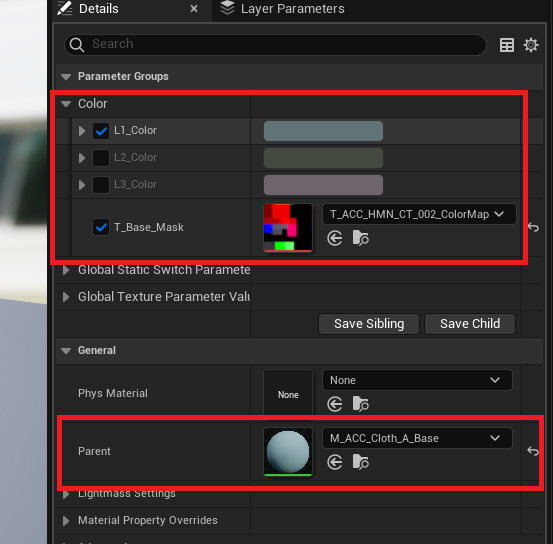This screenshot has height=544, width=553.
Task: Click the search magnifier icon
Action: 77,45
